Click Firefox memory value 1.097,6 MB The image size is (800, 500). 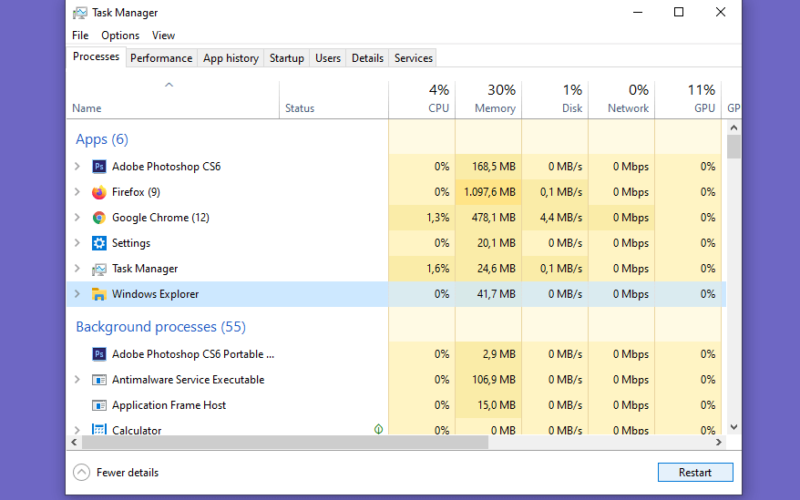[489, 192]
